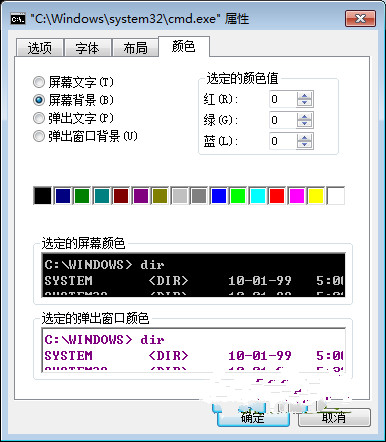Pick the dark gray color swatch
Viewport: 386px width, 442px height.
(x=199, y=196)
